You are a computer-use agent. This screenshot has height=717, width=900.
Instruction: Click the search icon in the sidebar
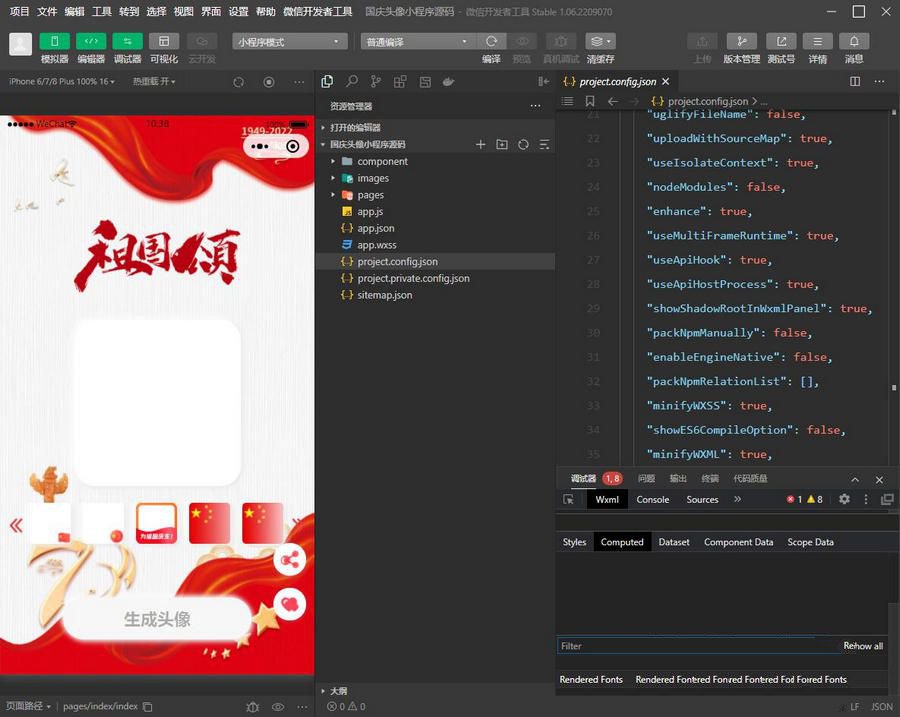coord(352,82)
